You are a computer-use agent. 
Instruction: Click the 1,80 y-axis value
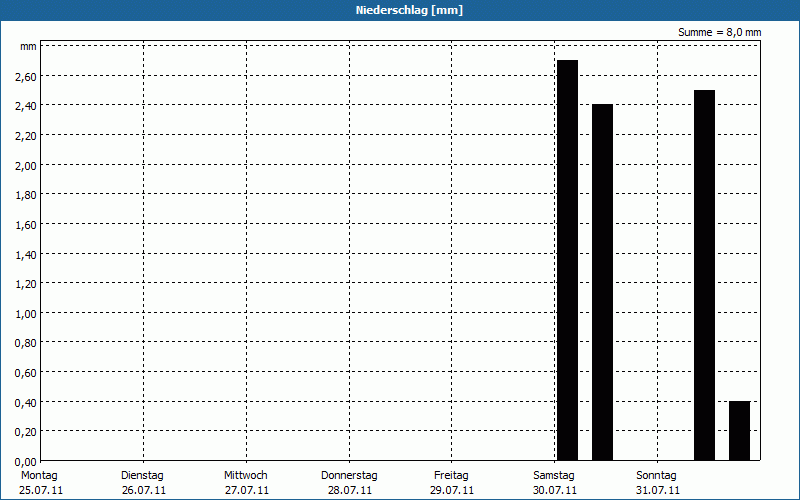[26, 195]
